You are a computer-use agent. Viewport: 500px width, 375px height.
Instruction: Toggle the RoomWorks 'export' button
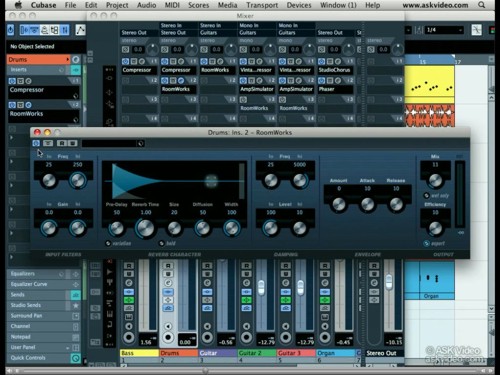coord(426,243)
